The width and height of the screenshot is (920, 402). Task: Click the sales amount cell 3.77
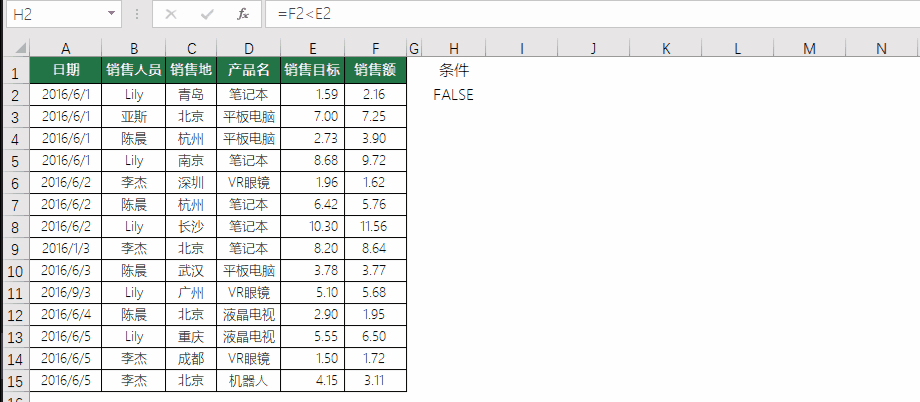click(376, 271)
